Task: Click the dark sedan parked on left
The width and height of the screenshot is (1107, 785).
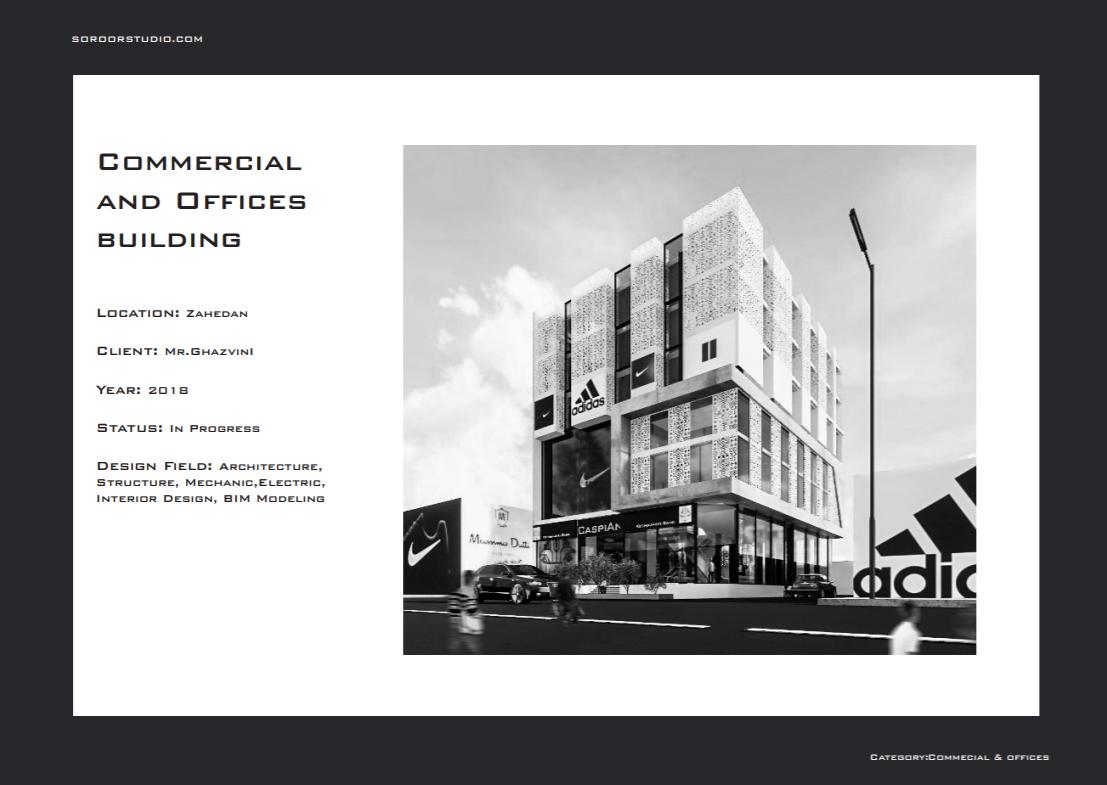Action: pyautogui.click(x=510, y=582)
